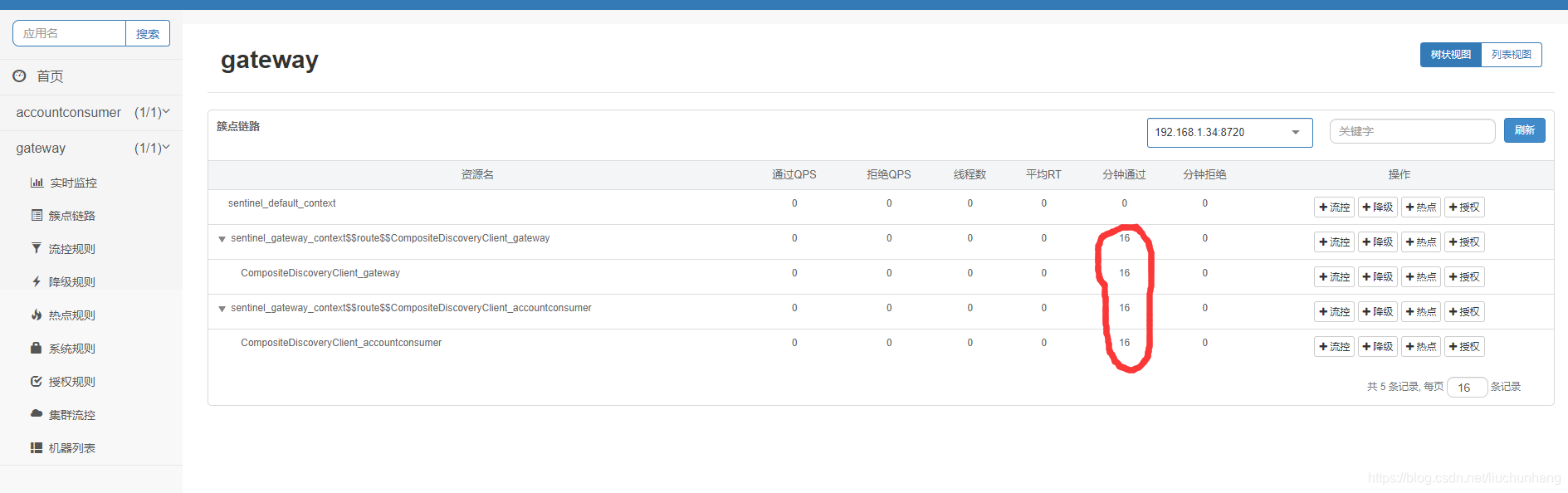The image size is (1568, 493).
Task: Switch to 树状视图 tree view
Action: click(x=1450, y=55)
